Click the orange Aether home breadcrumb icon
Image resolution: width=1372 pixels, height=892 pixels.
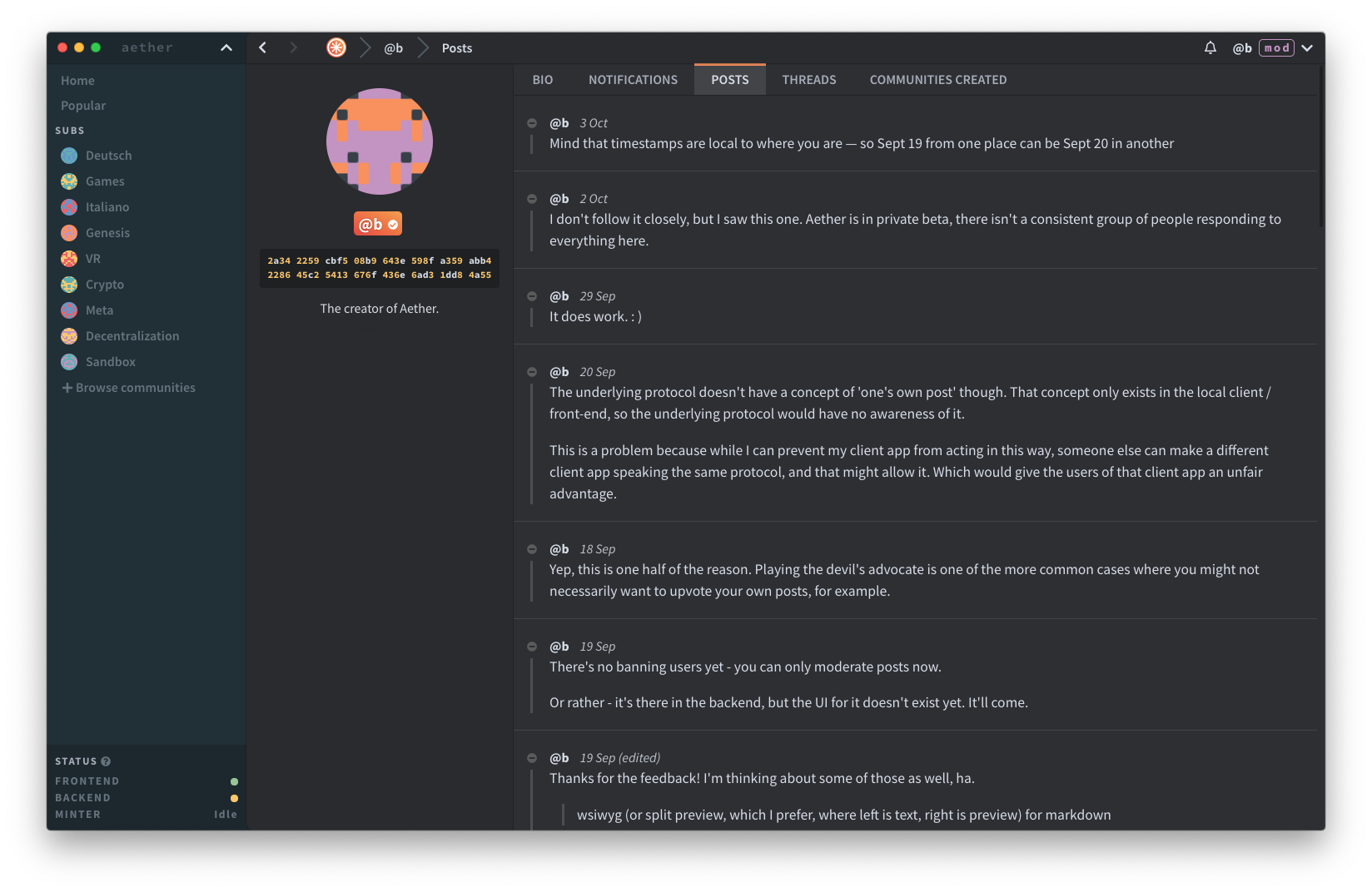[336, 47]
